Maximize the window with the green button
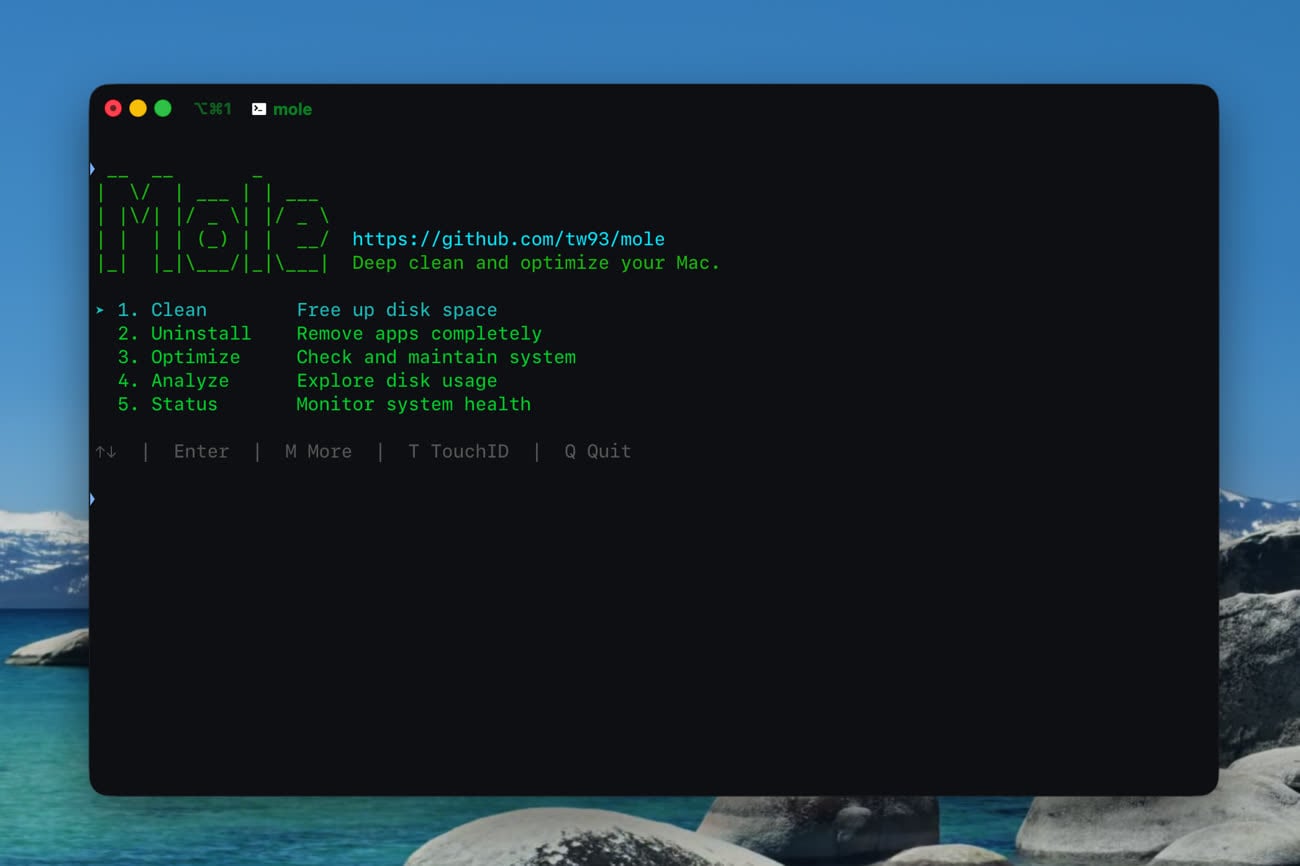This screenshot has height=866, width=1300. (163, 108)
